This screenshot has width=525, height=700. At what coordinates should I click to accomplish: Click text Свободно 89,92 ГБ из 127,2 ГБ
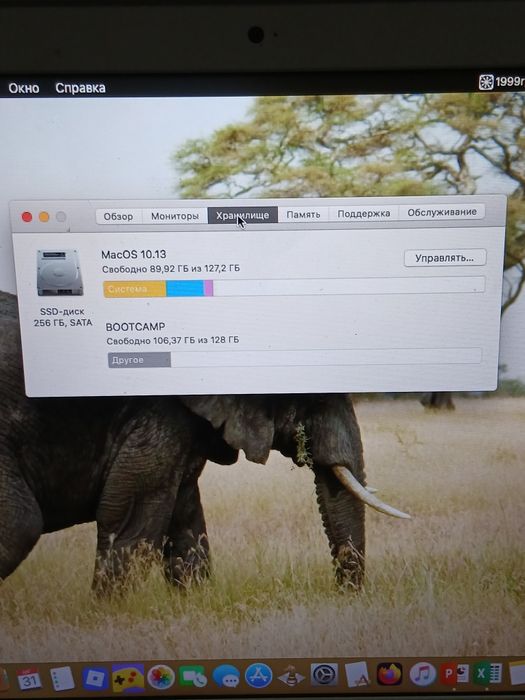point(171,269)
